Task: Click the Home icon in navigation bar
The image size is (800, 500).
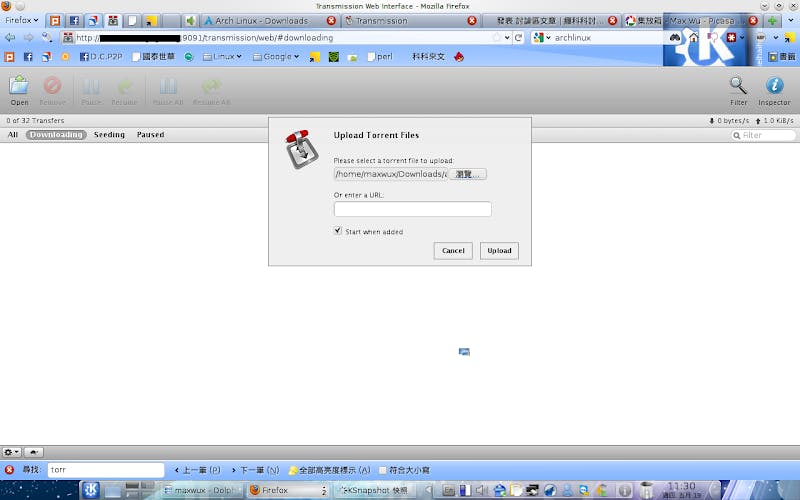Action: coord(693,38)
